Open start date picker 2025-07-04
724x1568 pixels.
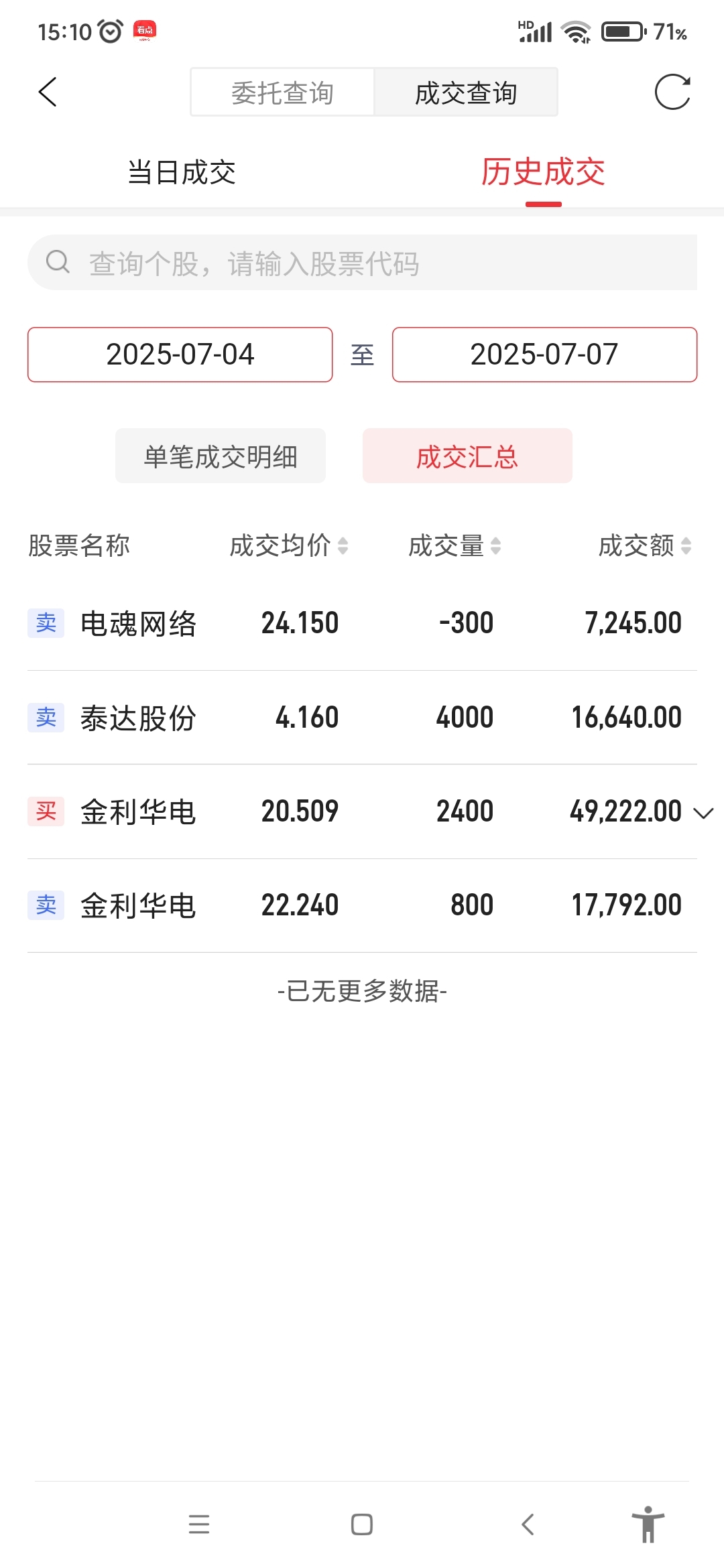pyautogui.click(x=180, y=354)
